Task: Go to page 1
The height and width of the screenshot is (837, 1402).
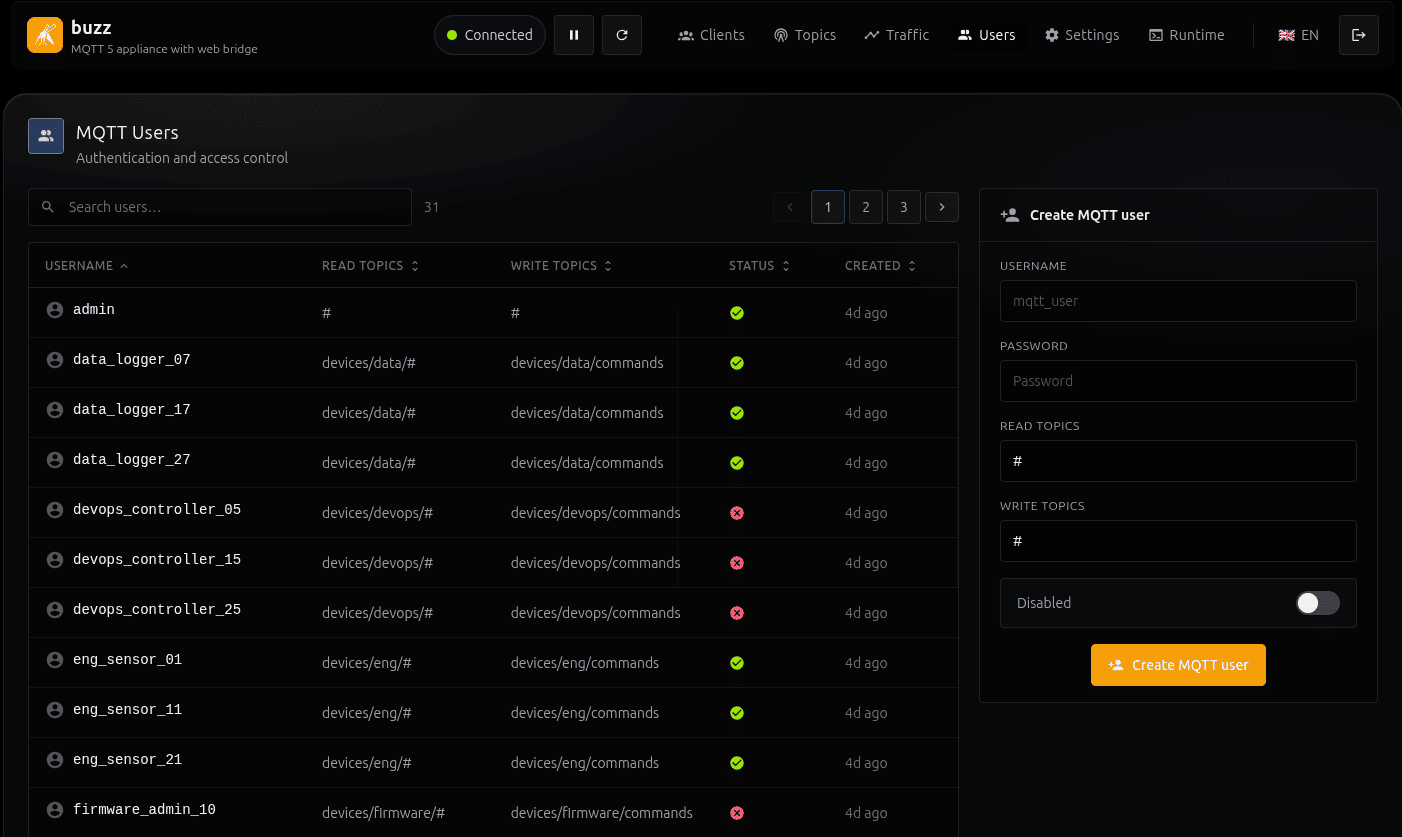Action: [828, 207]
